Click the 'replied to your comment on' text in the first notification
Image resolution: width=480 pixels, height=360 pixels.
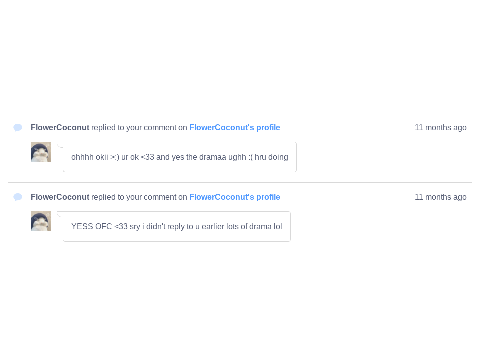[139, 127]
